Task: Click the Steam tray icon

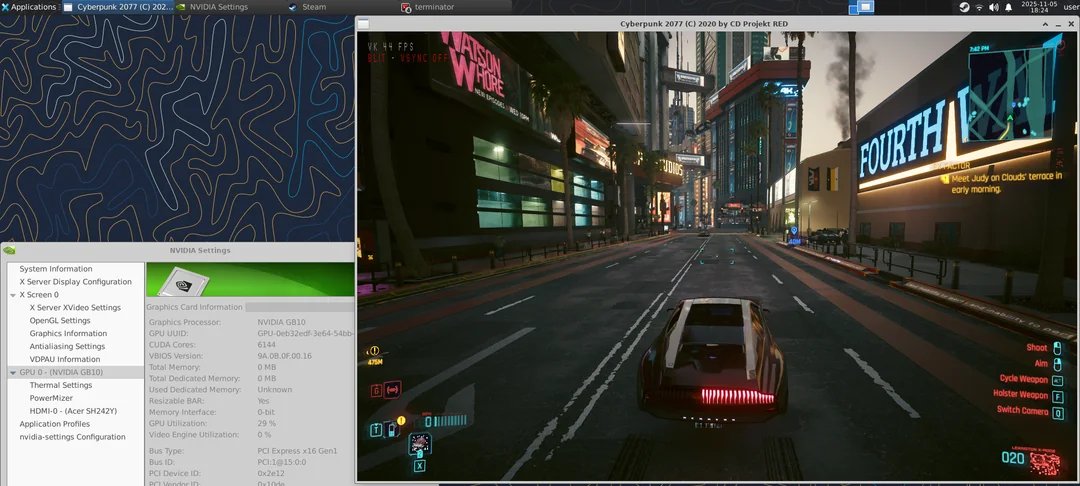Action: coord(963,7)
